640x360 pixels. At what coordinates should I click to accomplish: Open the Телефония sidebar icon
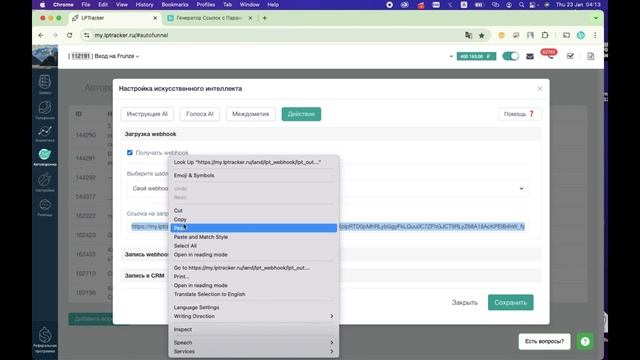point(45,110)
